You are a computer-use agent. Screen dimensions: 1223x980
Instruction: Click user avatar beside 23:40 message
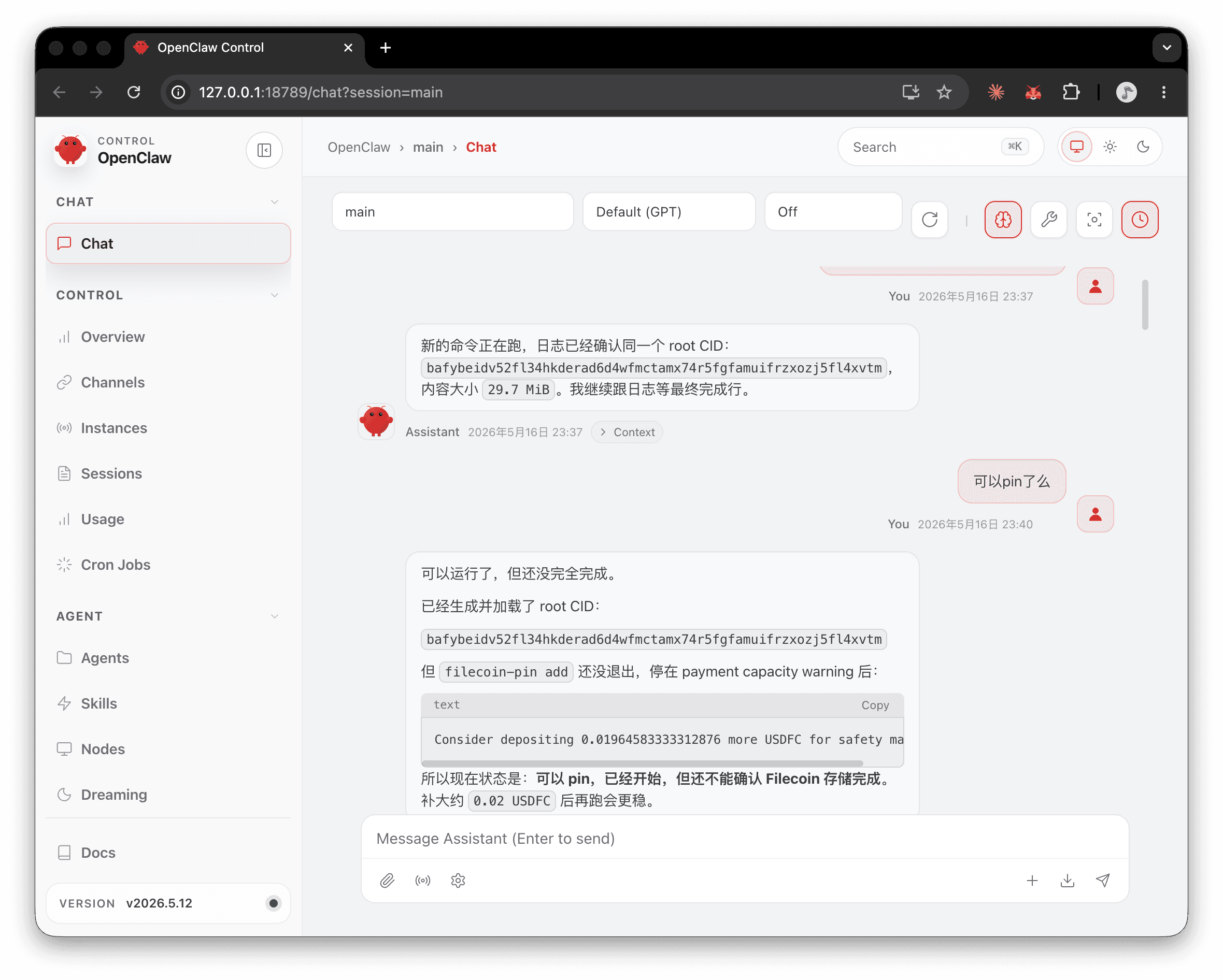pos(1095,514)
